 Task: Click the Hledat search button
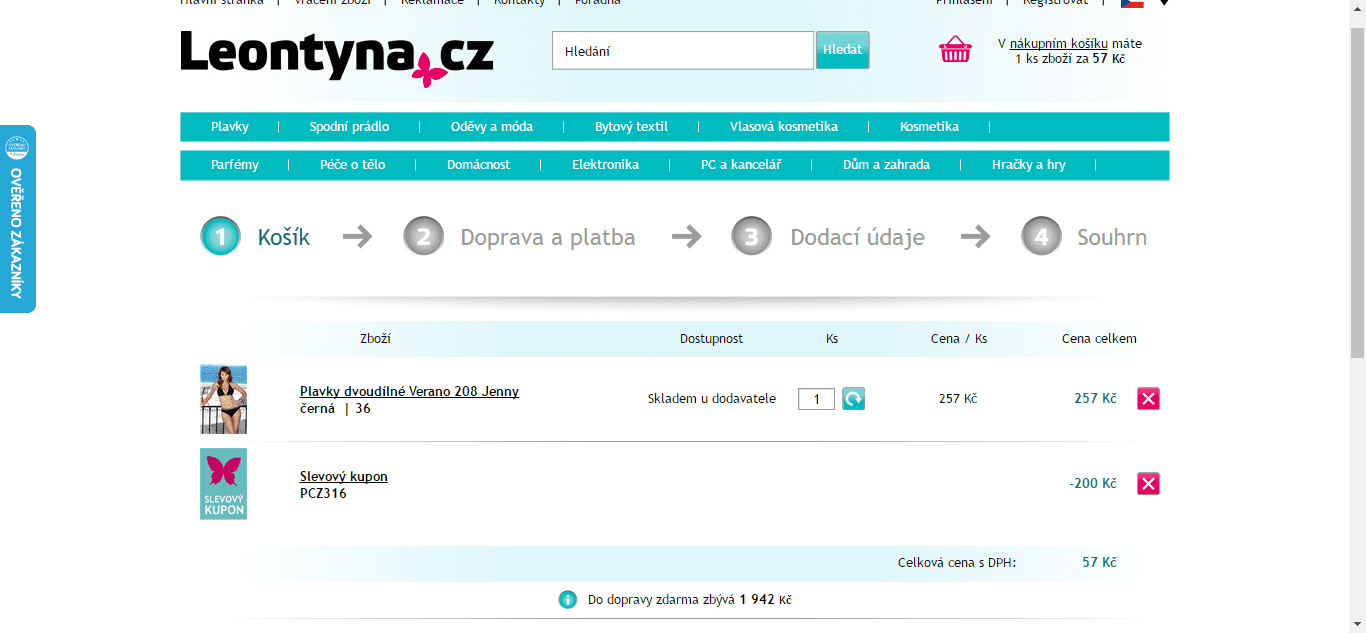pyautogui.click(x=842, y=50)
